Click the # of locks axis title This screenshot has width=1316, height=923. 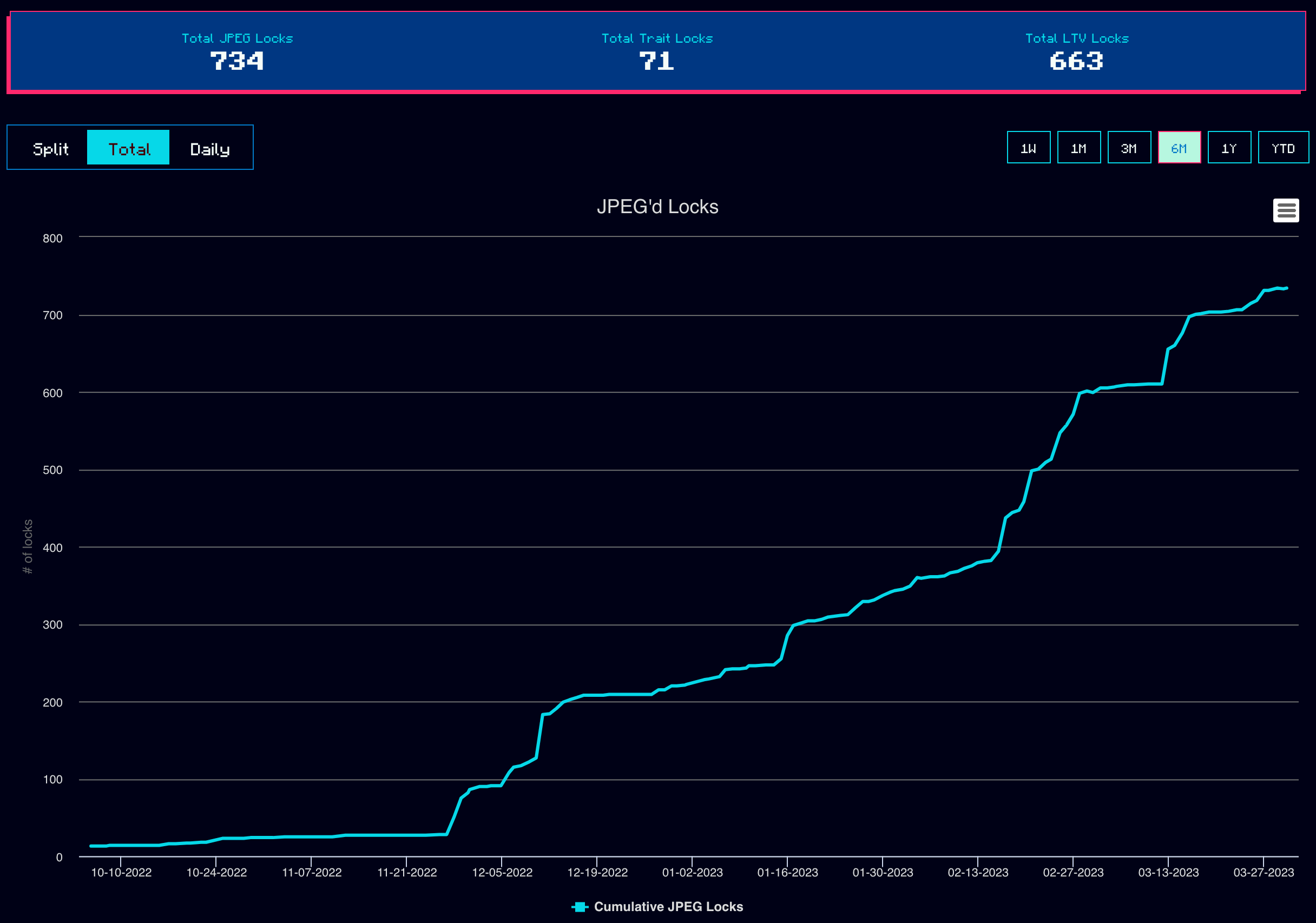pyautogui.click(x=28, y=546)
